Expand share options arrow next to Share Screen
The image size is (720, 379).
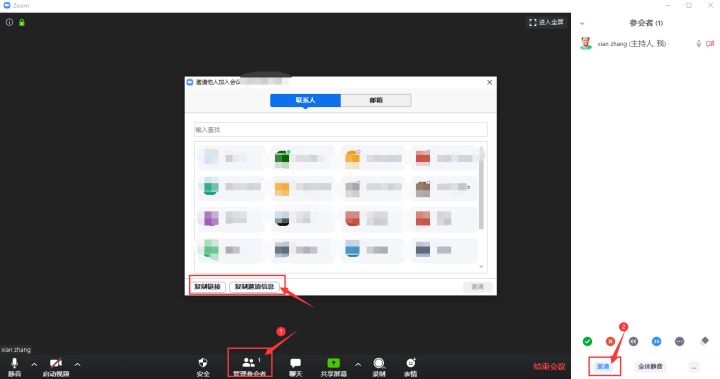click(x=358, y=364)
